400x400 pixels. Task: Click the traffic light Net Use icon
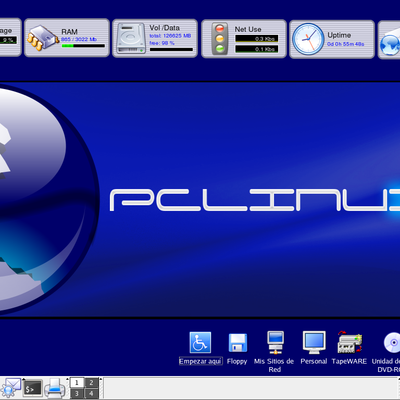click(x=220, y=39)
